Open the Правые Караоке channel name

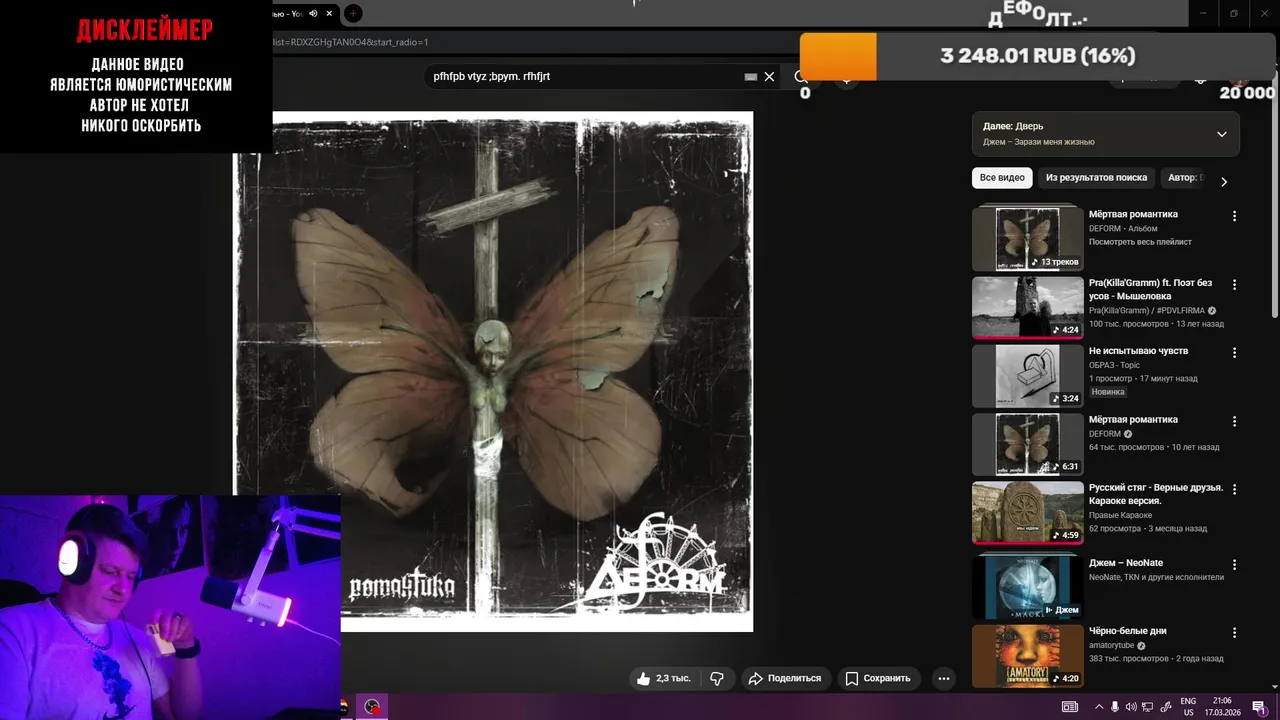[1120, 515]
